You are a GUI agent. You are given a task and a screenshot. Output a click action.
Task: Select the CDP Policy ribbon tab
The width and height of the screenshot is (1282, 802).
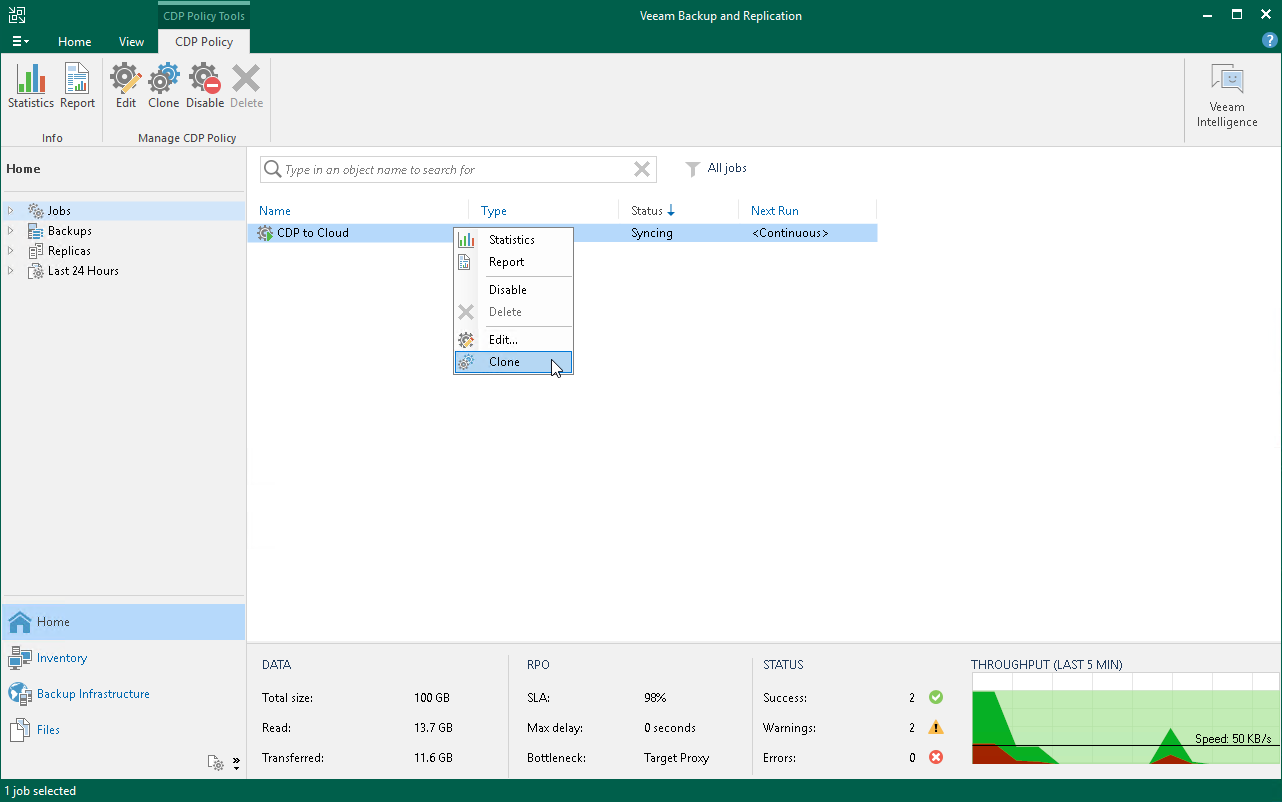point(204,42)
